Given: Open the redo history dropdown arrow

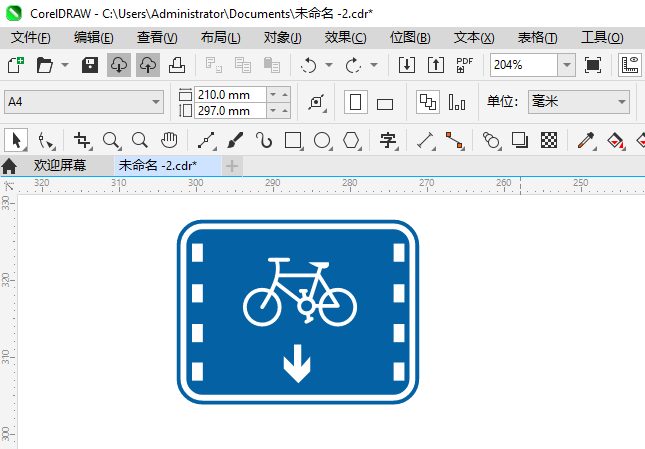Looking at the screenshot, I should tap(374, 65).
